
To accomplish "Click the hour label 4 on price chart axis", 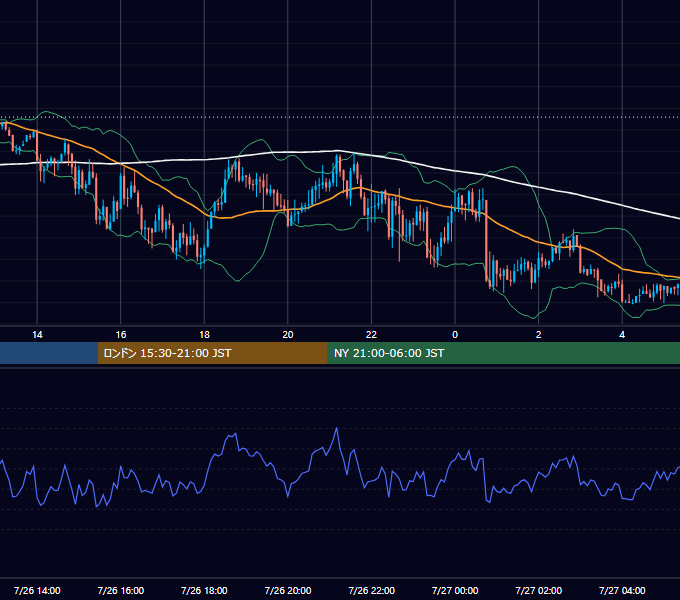I will click(x=622, y=335).
